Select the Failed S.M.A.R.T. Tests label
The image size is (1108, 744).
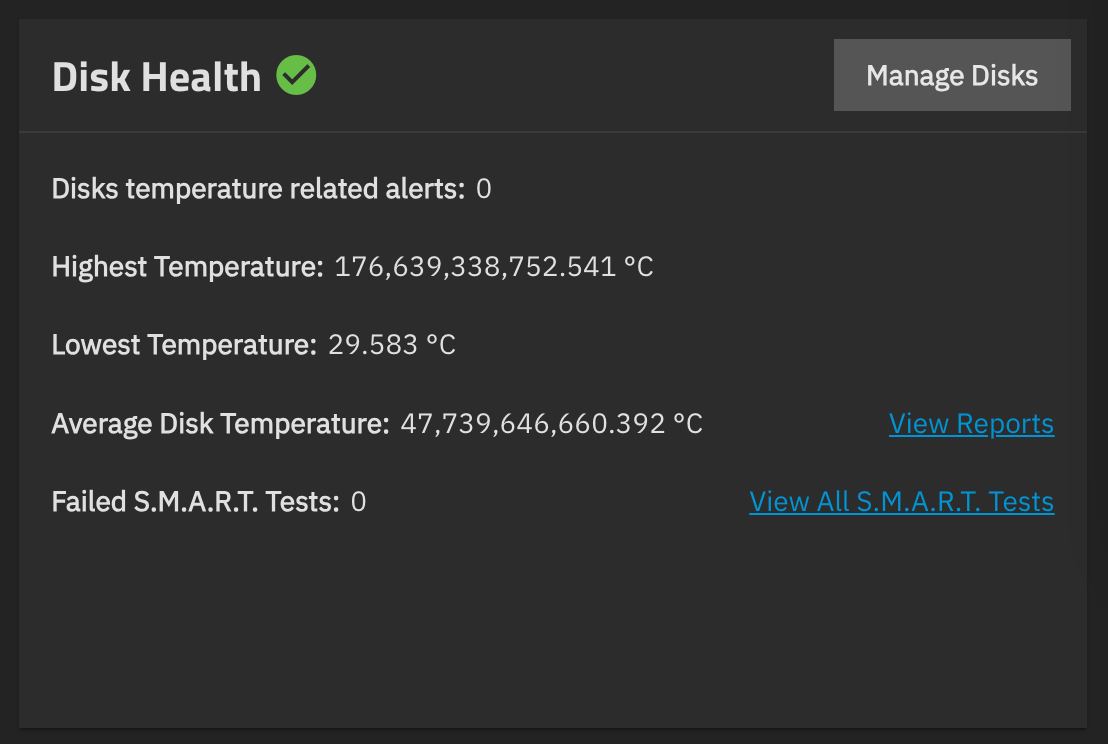(196, 502)
